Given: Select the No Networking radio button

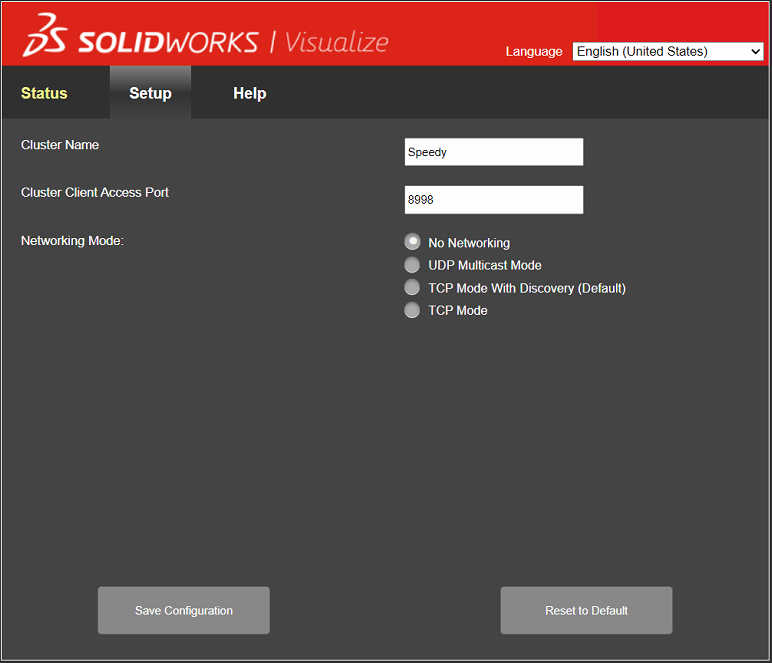Looking at the screenshot, I should tap(412, 242).
